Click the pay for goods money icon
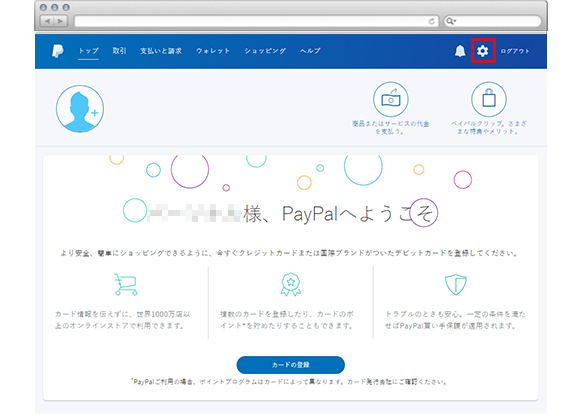The height and width of the screenshot is (416, 580). pyautogui.click(x=391, y=99)
